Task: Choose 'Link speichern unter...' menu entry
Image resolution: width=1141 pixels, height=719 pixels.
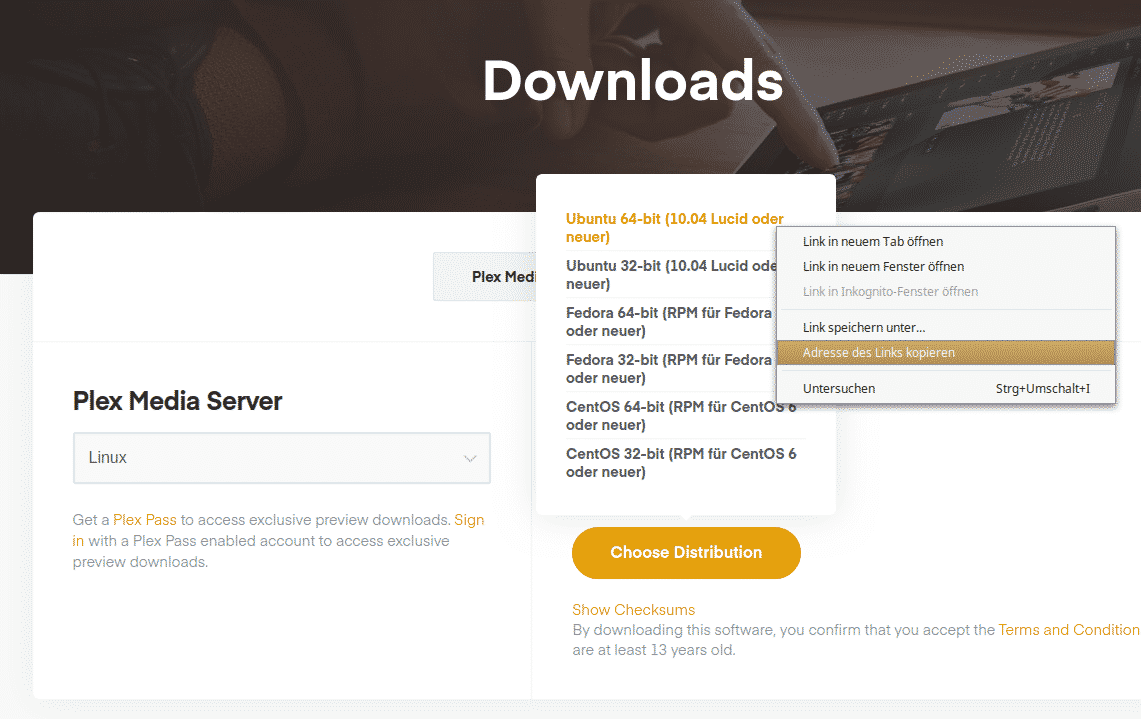Action: (864, 328)
